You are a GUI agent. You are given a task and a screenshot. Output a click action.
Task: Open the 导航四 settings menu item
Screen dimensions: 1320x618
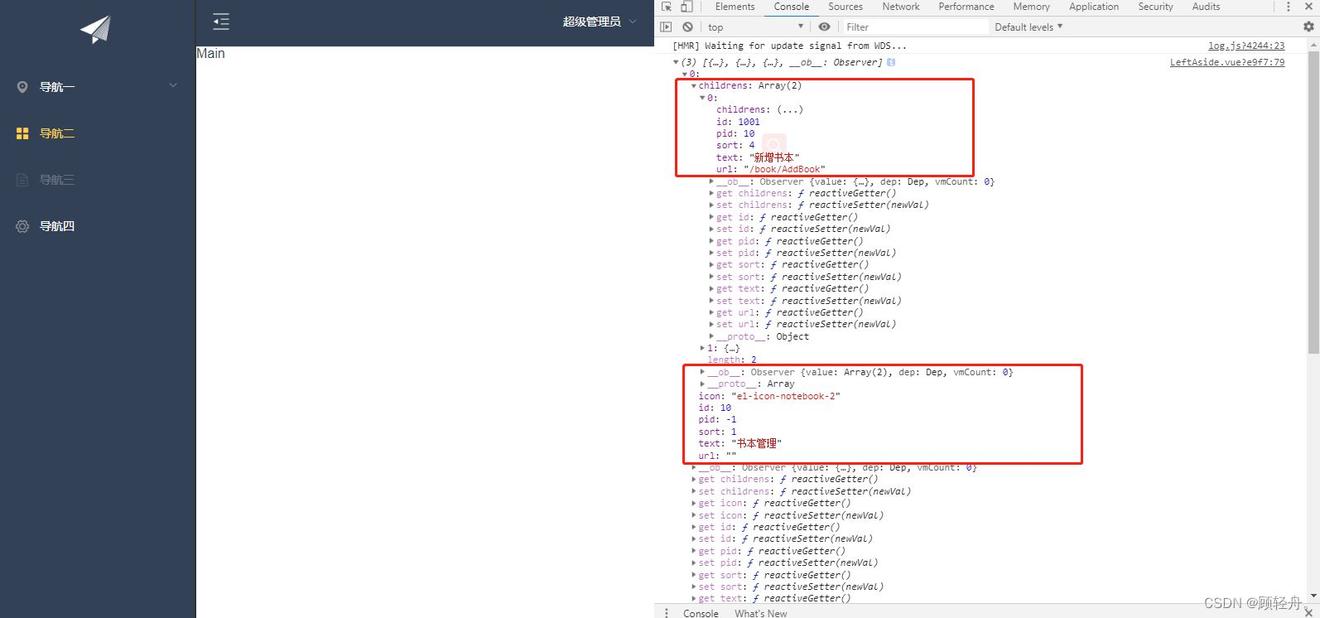[x=57, y=226]
